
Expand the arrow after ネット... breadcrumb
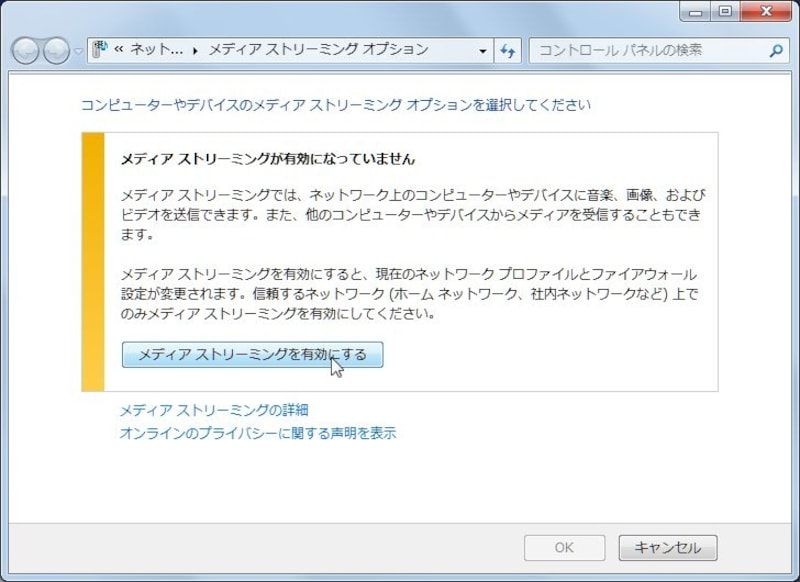click(196, 50)
